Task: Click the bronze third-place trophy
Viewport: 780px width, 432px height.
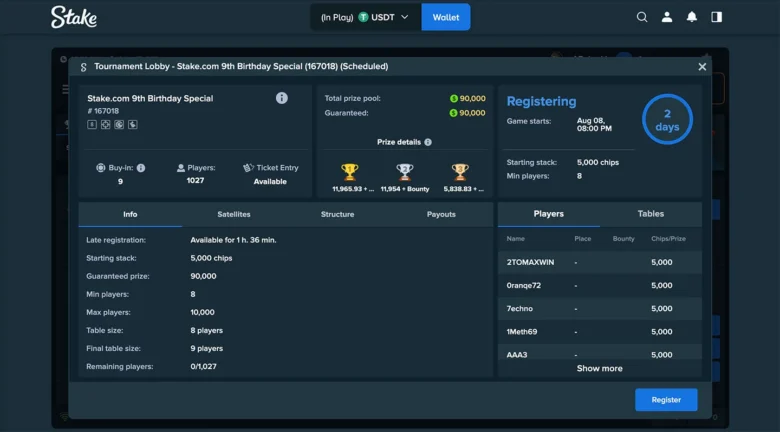Action: click(x=460, y=172)
